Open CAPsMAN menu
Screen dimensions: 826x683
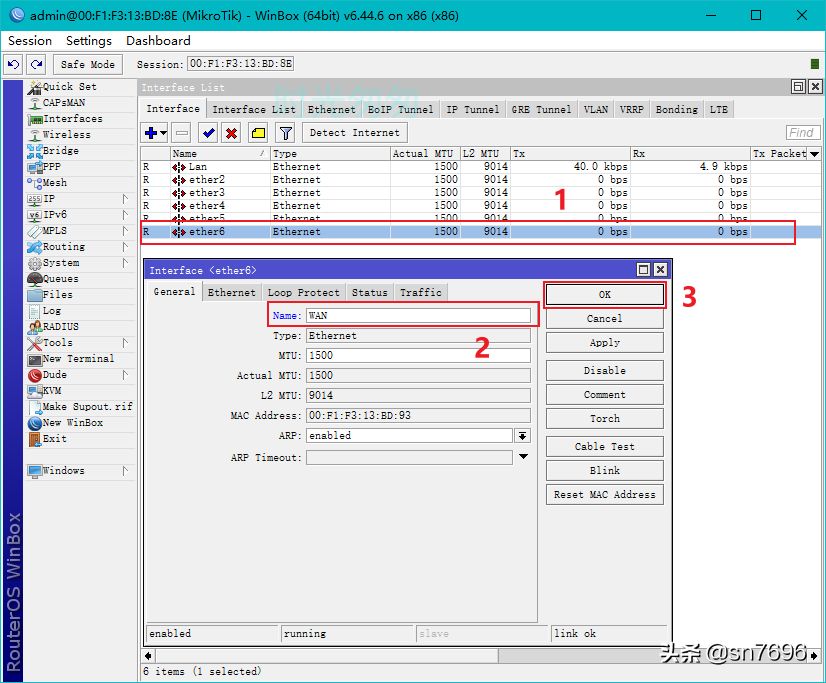point(63,103)
